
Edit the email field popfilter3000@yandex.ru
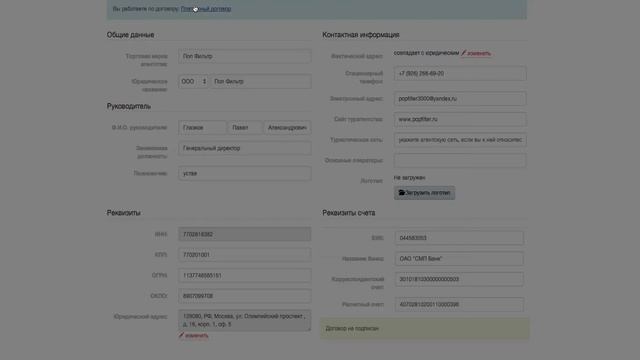click(460, 99)
